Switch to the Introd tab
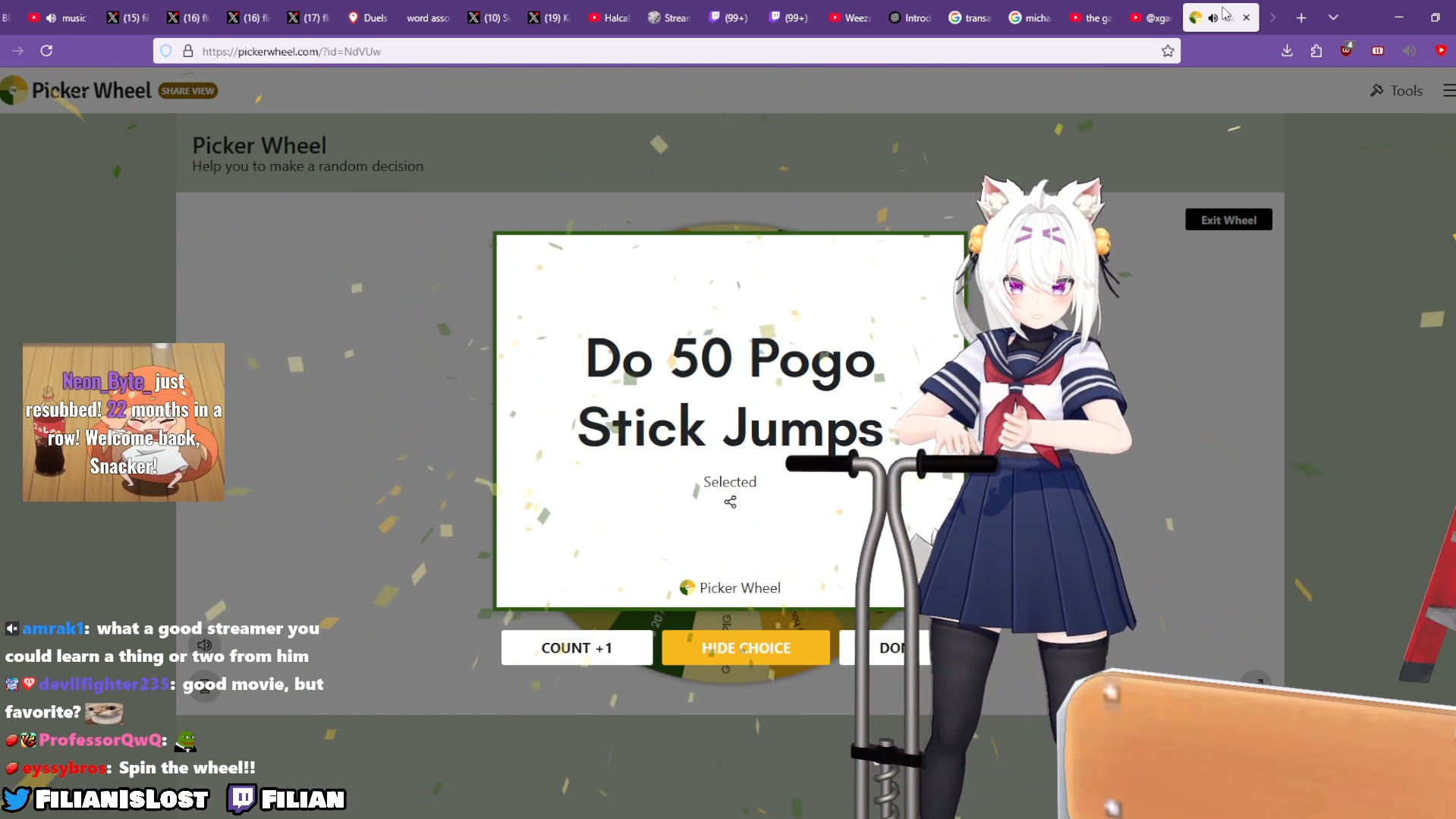Screen dimensions: 1456x819 pos(910,17)
